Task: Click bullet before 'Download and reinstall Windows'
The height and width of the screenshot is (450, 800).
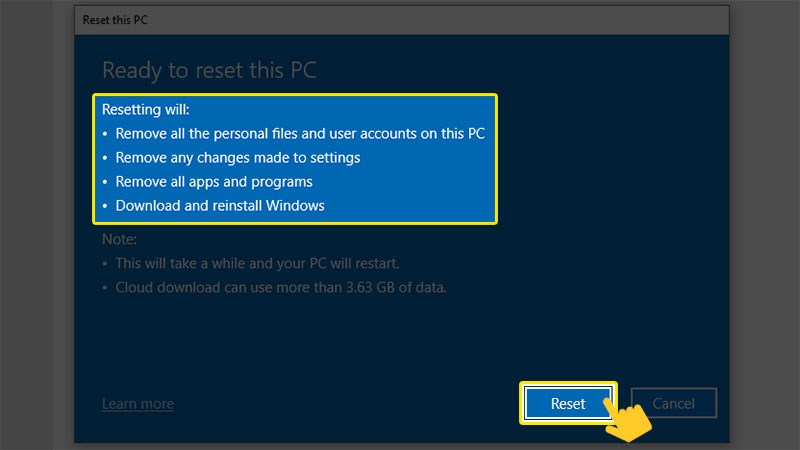Action: click(105, 208)
